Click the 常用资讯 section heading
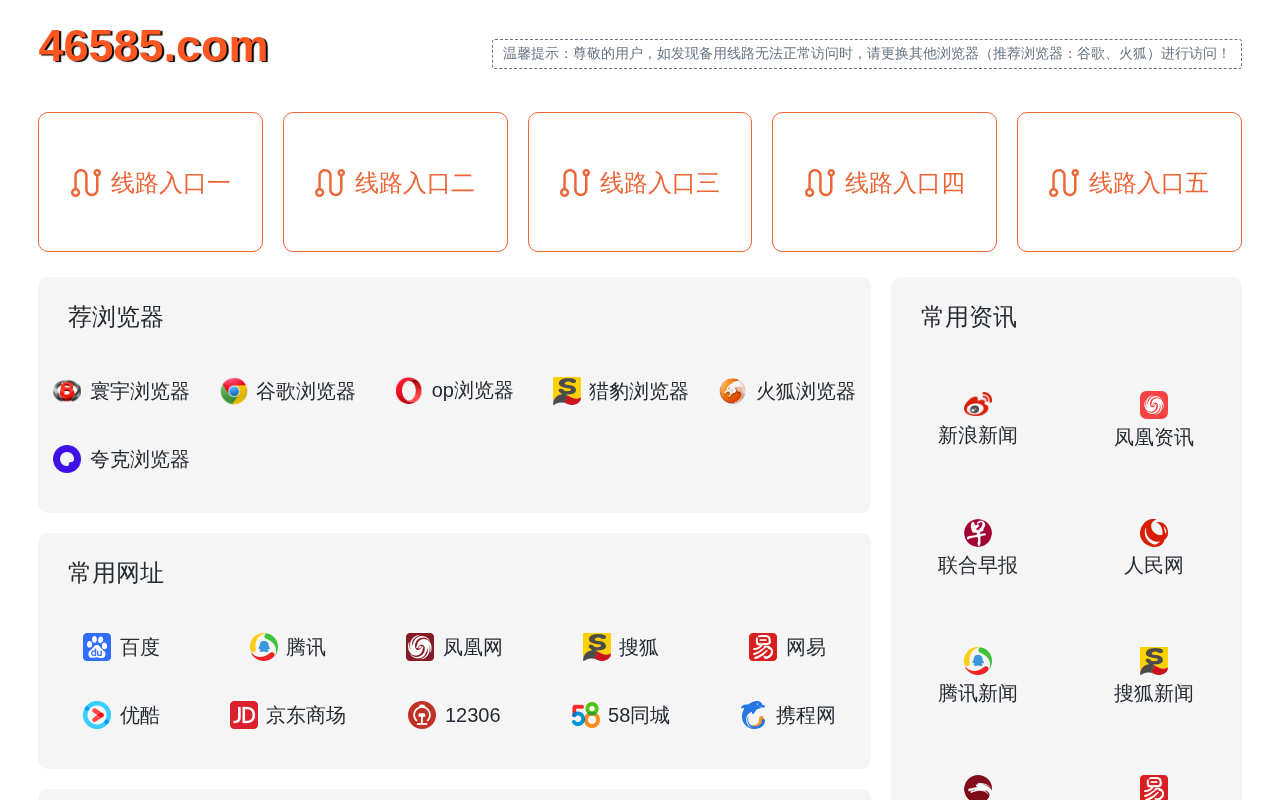This screenshot has height=800, width=1280. 969,317
